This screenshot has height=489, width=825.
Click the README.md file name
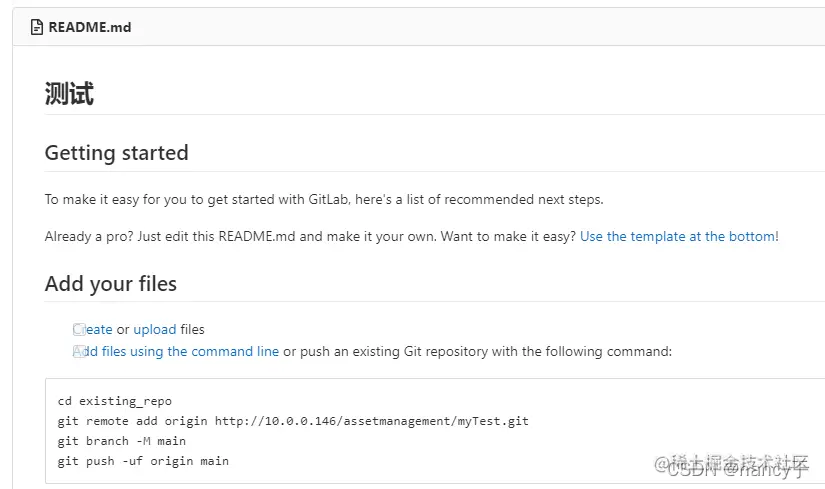click(x=89, y=27)
